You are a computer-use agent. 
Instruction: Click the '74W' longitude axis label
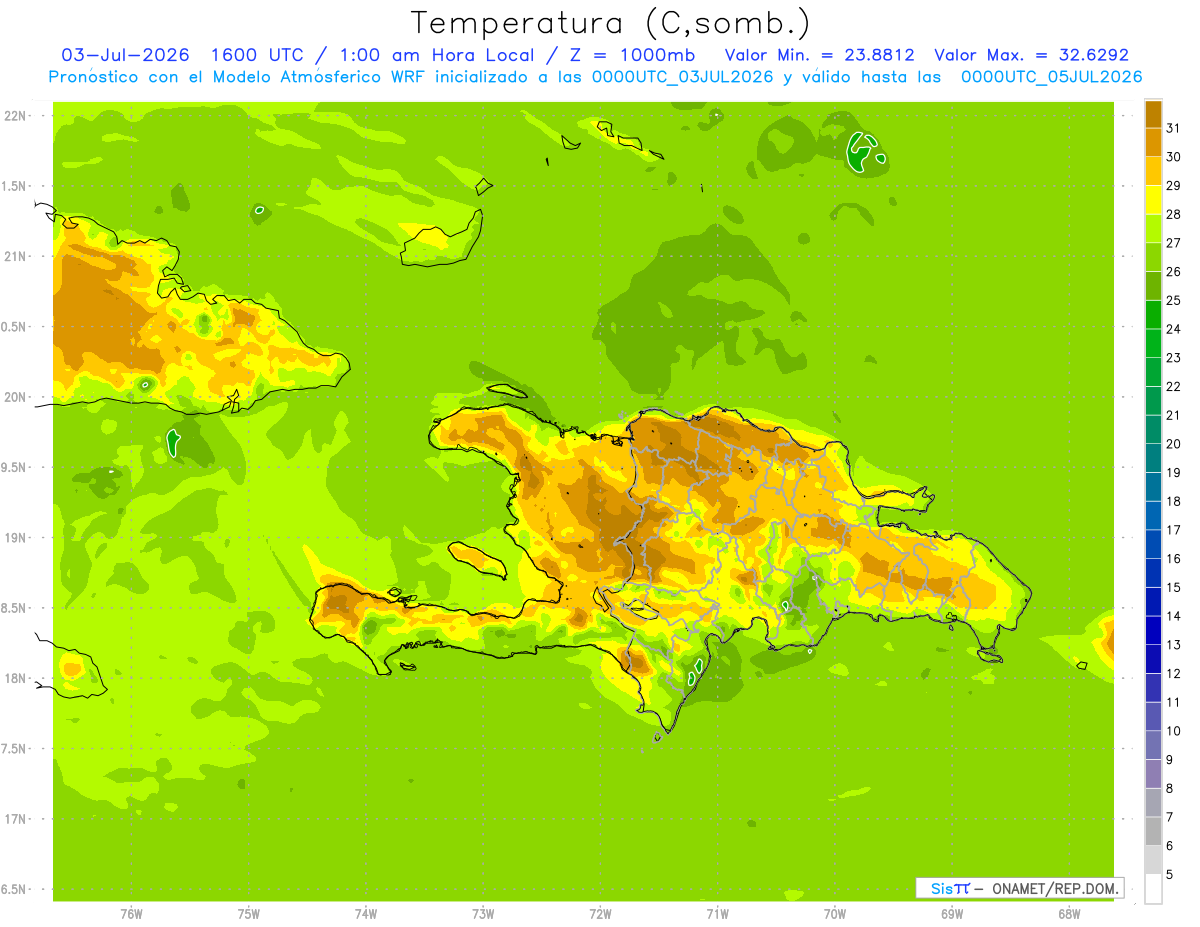tap(366, 914)
